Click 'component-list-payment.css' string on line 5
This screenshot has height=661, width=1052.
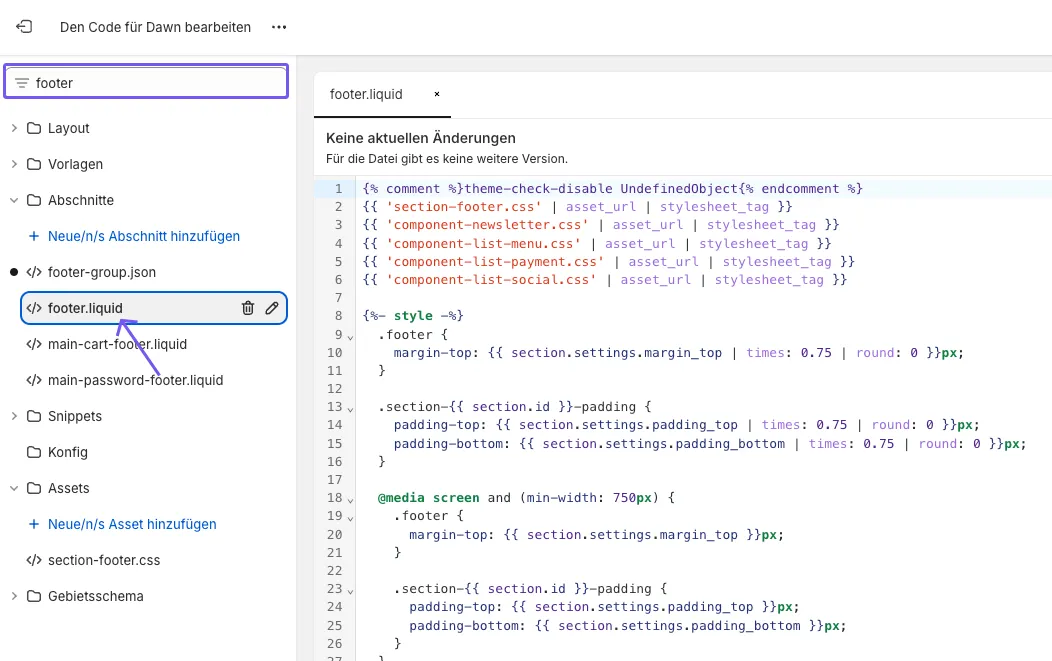click(495, 262)
